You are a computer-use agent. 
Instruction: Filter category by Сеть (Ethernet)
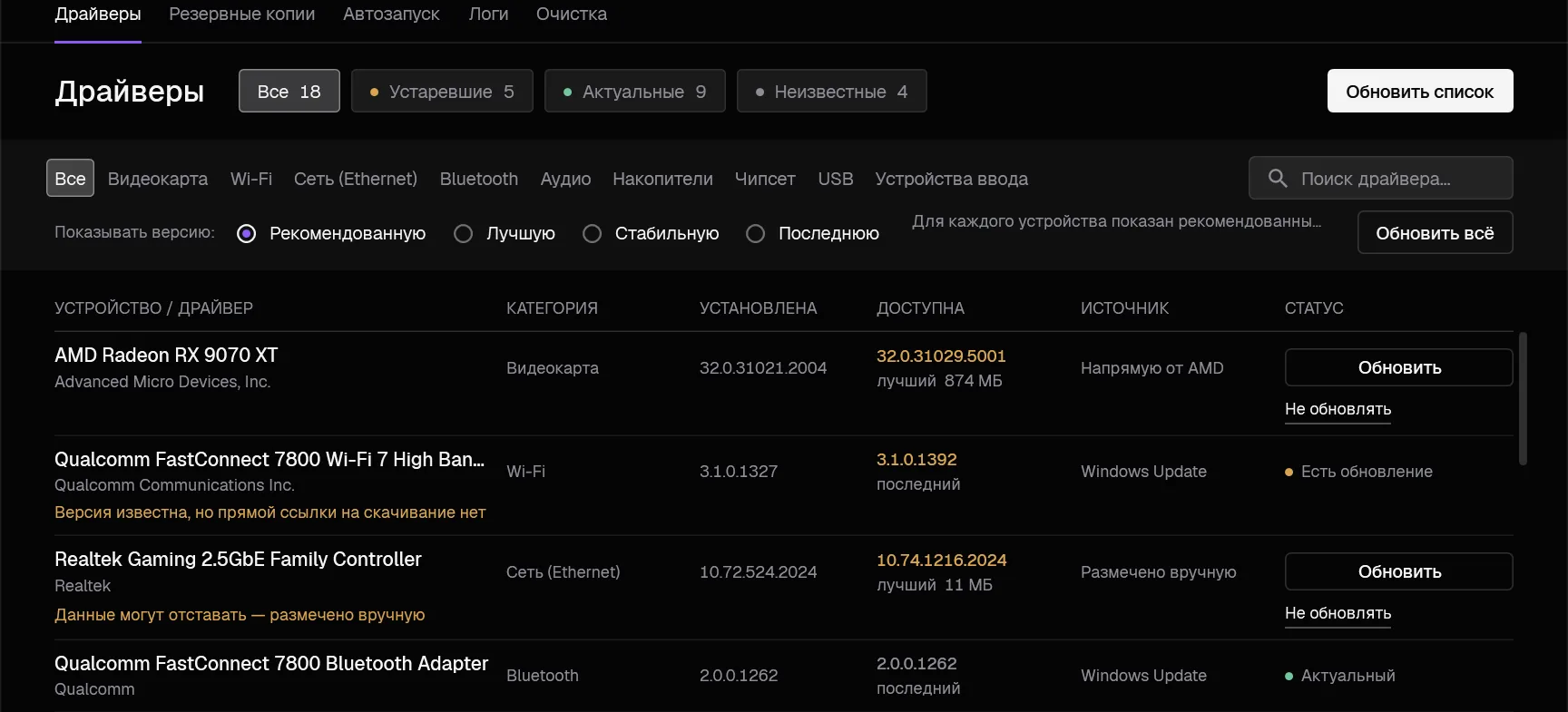coord(356,179)
